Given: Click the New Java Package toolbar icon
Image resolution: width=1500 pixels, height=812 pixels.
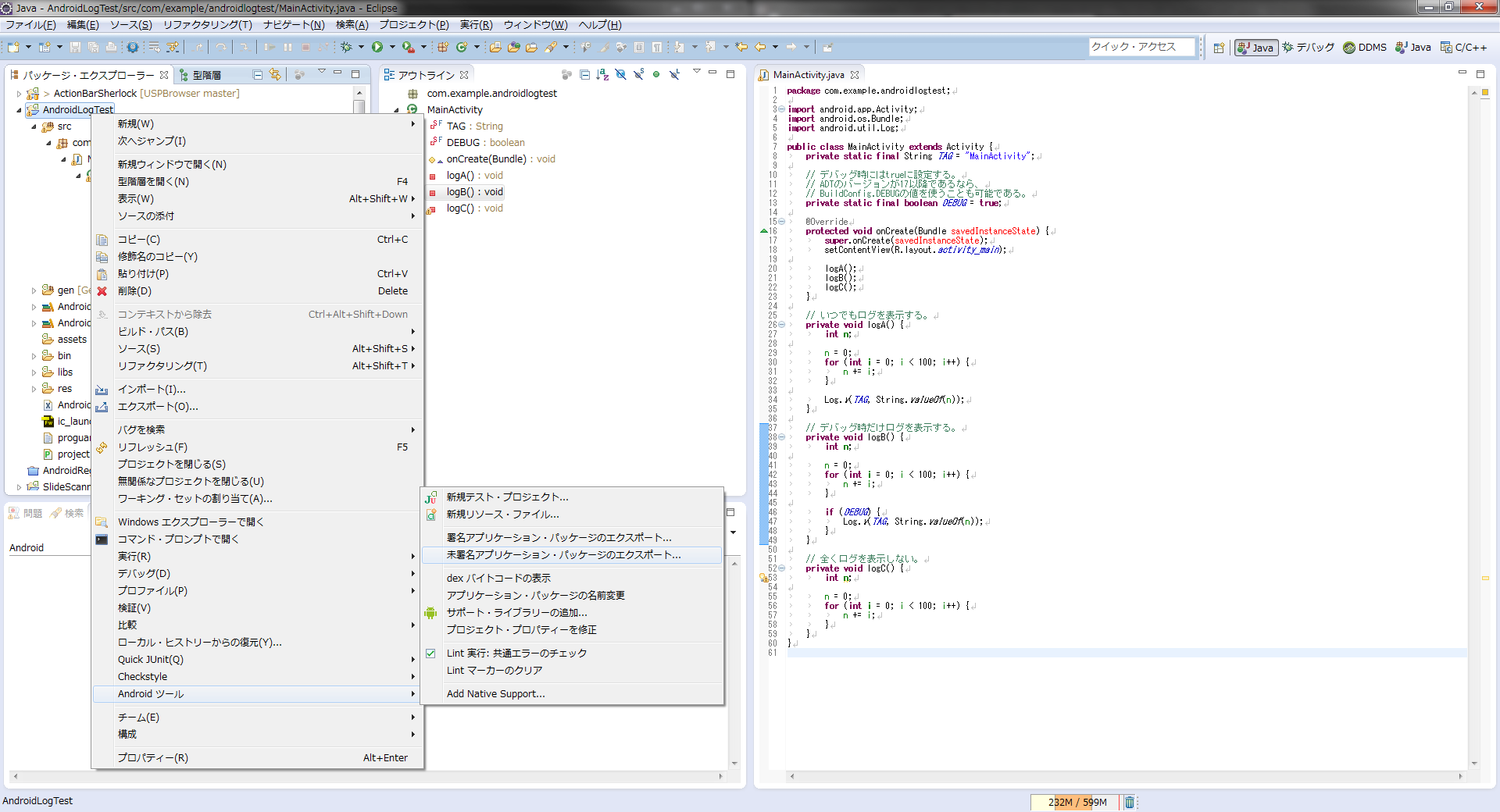Looking at the screenshot, I should click(x=443, y=47).
